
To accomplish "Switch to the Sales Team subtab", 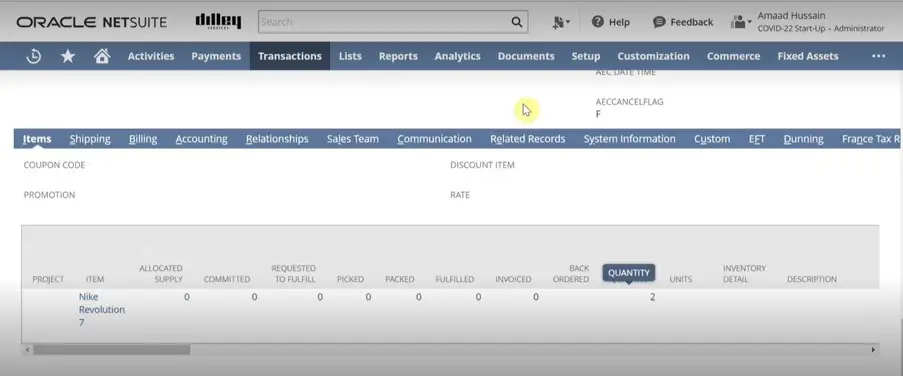I will [353, 139].
